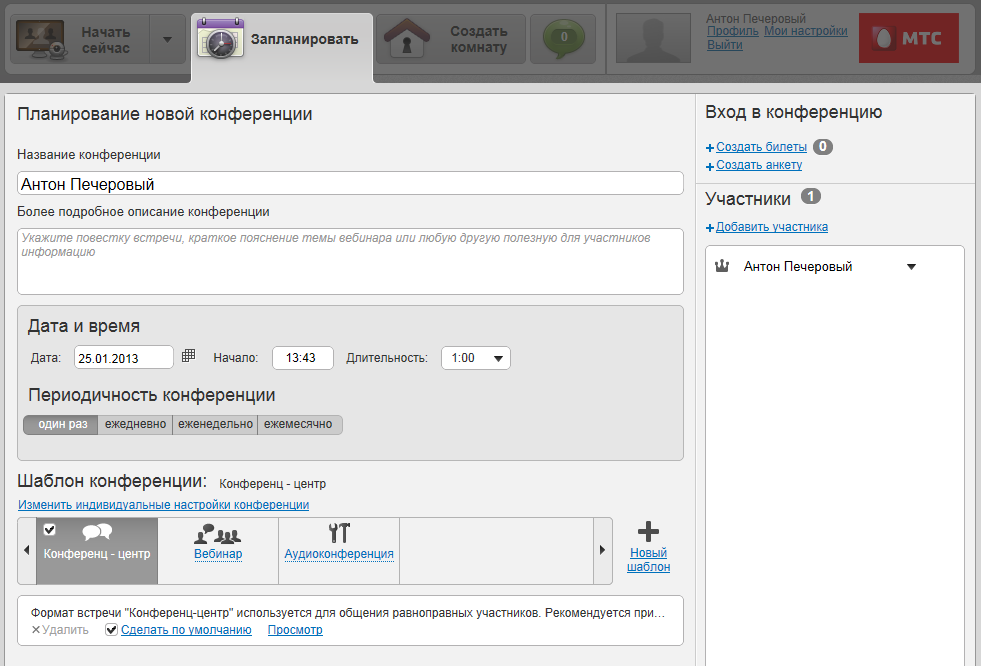Click the Создать билеты link
This screenshot has width=981, height=666.
tap(760, 147)
